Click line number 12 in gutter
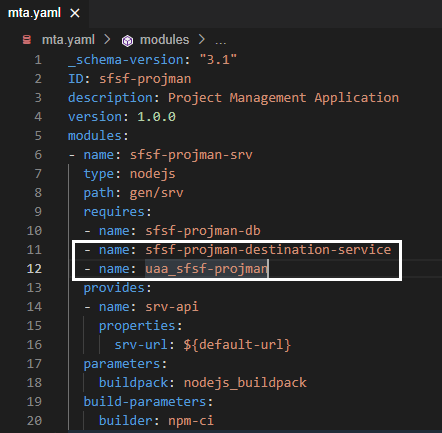442x433 pixels. (x=34, y=269)
